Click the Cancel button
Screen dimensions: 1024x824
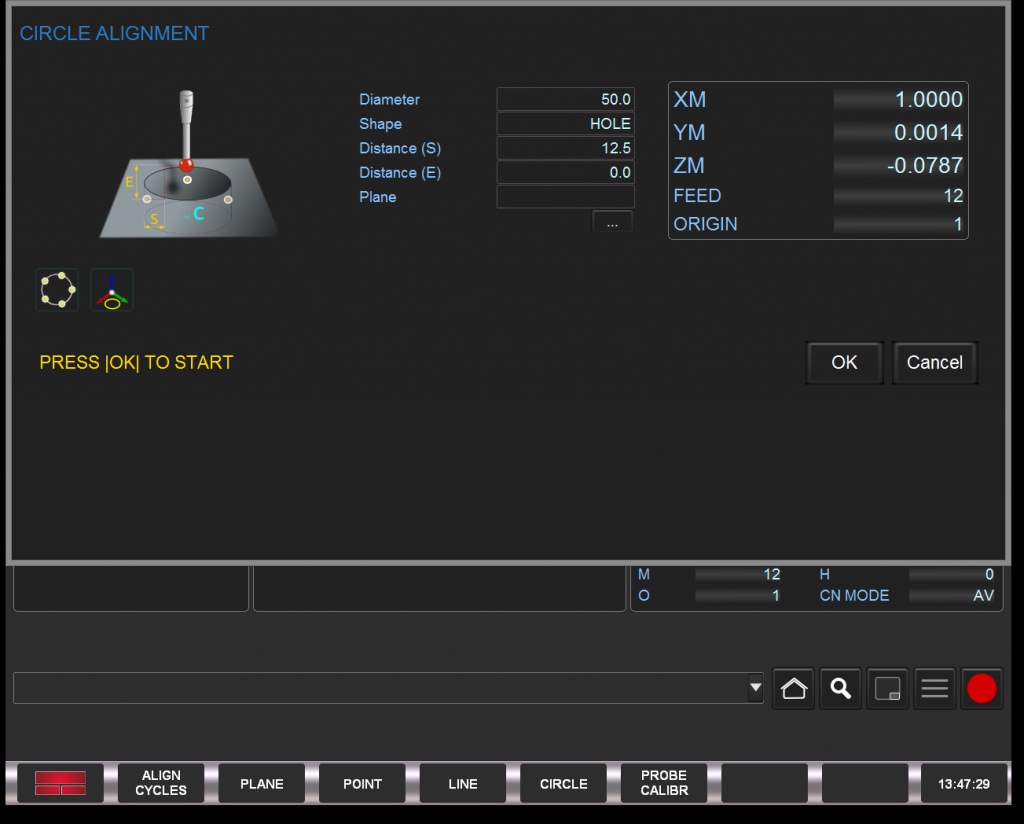(934, 363)
